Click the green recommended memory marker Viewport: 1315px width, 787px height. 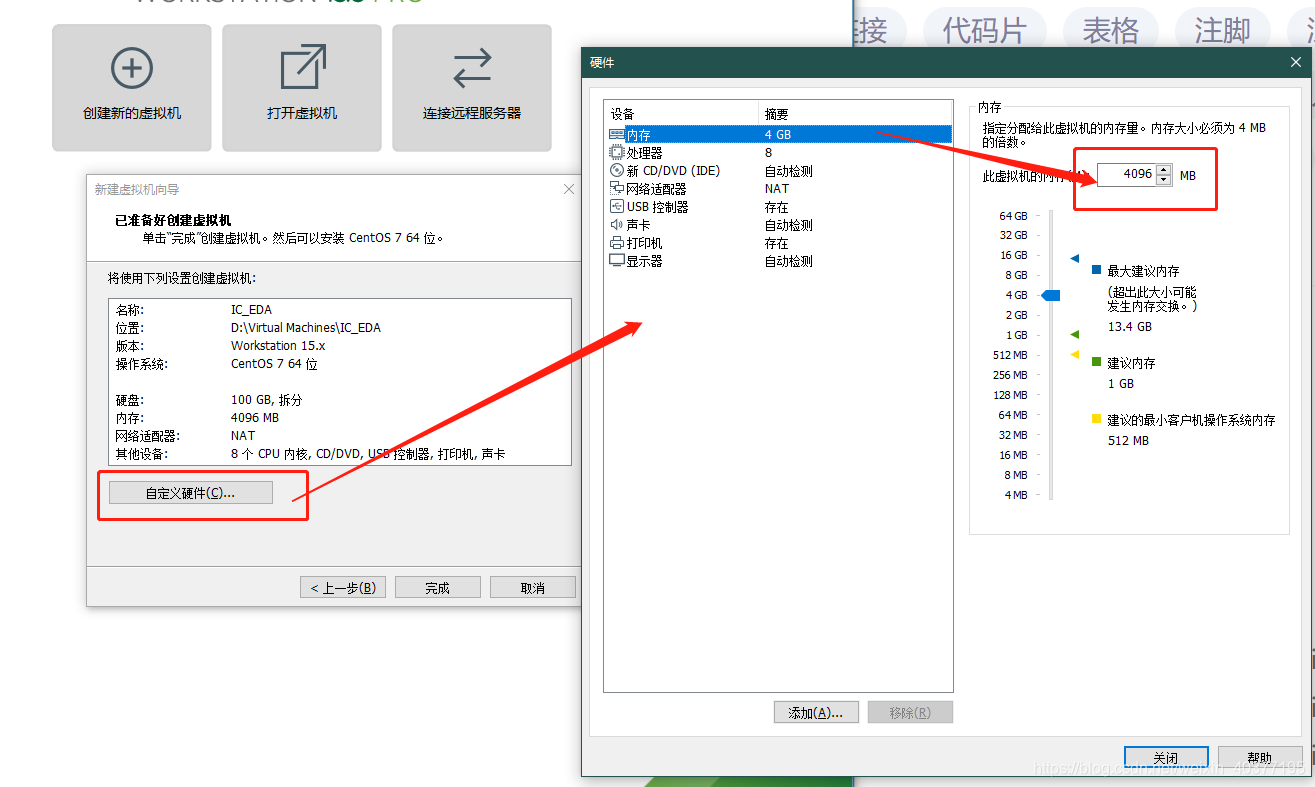pos(1075,334)
